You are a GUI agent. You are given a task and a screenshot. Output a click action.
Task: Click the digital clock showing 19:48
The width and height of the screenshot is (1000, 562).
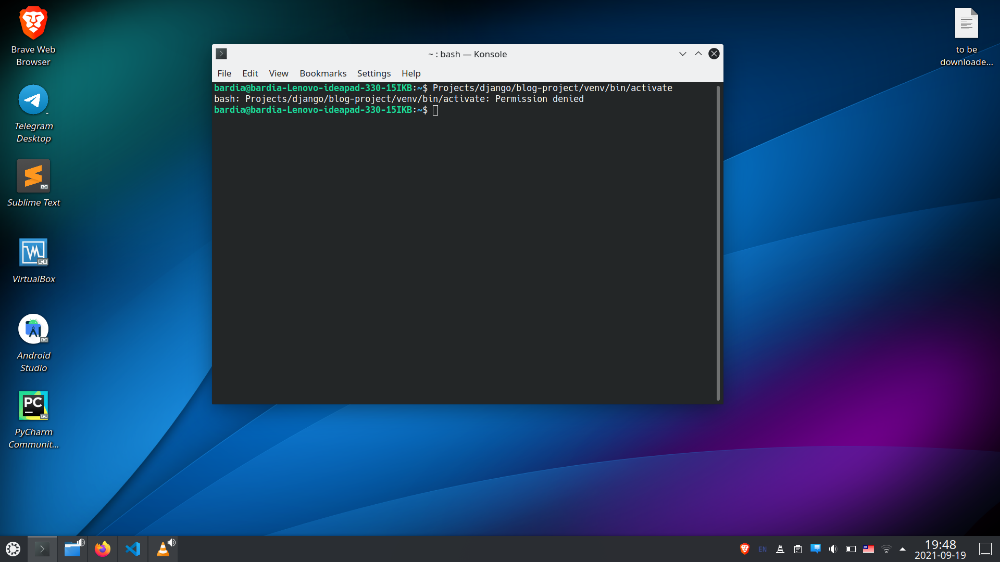click(x=940, y=549)
